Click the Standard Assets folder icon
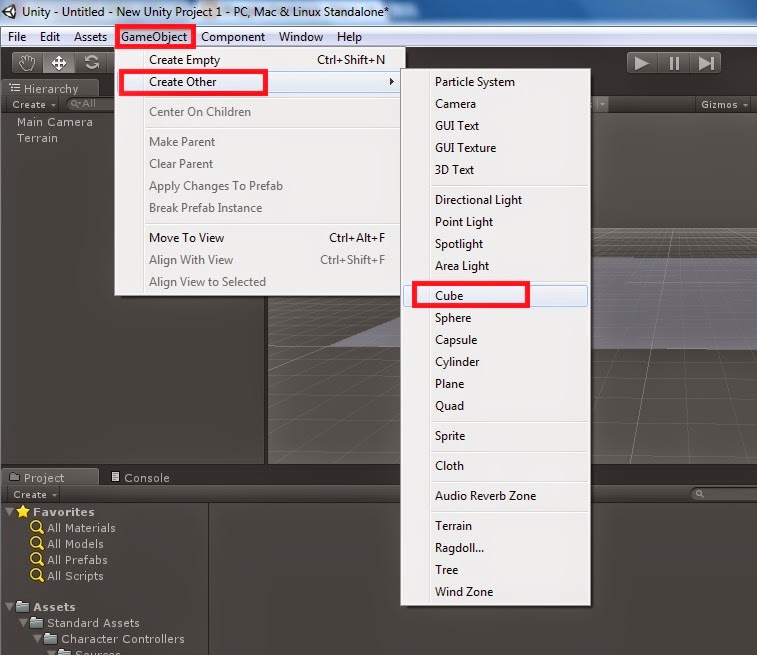 (x=37, y=623)
